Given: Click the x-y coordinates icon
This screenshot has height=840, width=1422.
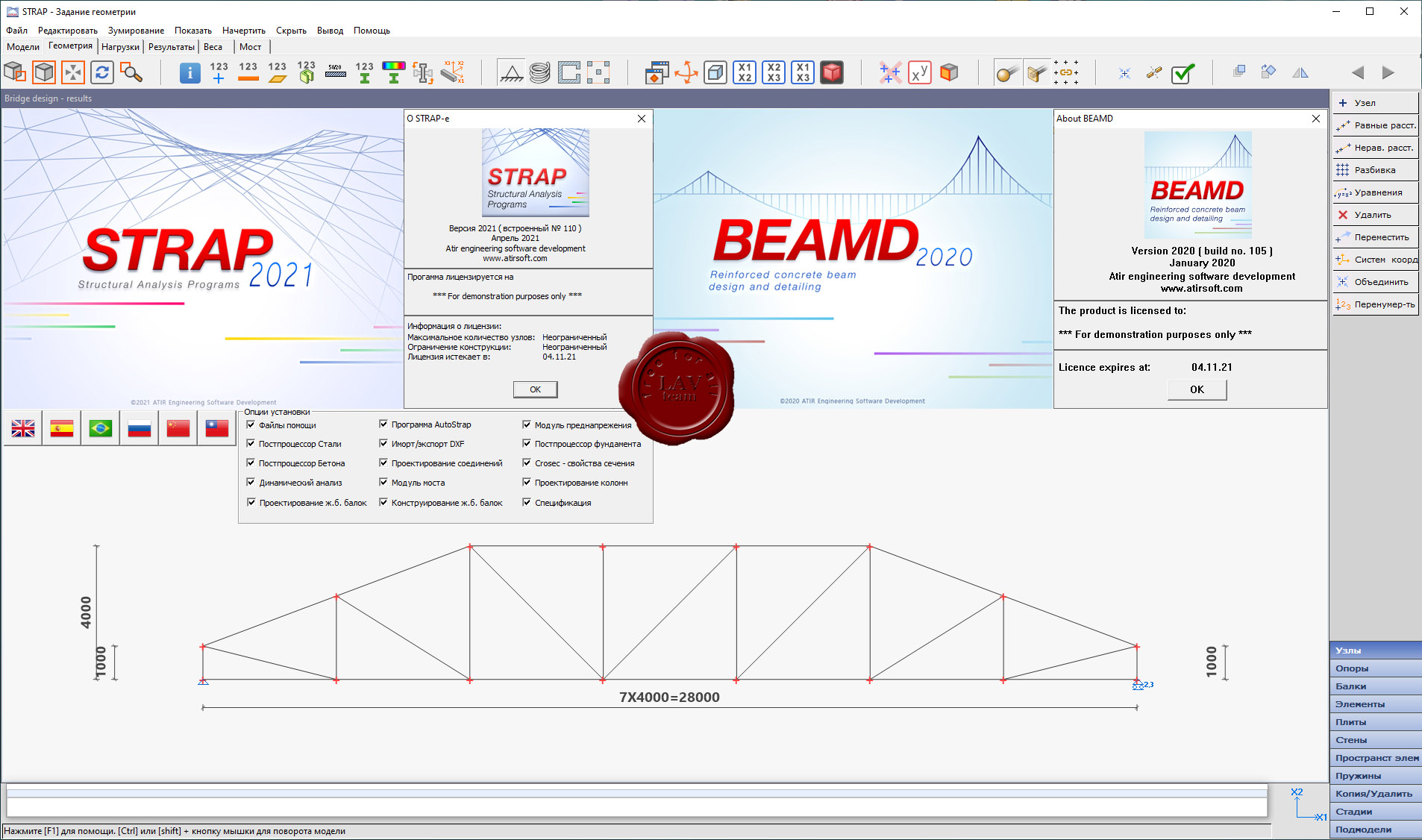Looking at the screenshot, I should click(920, 72).
